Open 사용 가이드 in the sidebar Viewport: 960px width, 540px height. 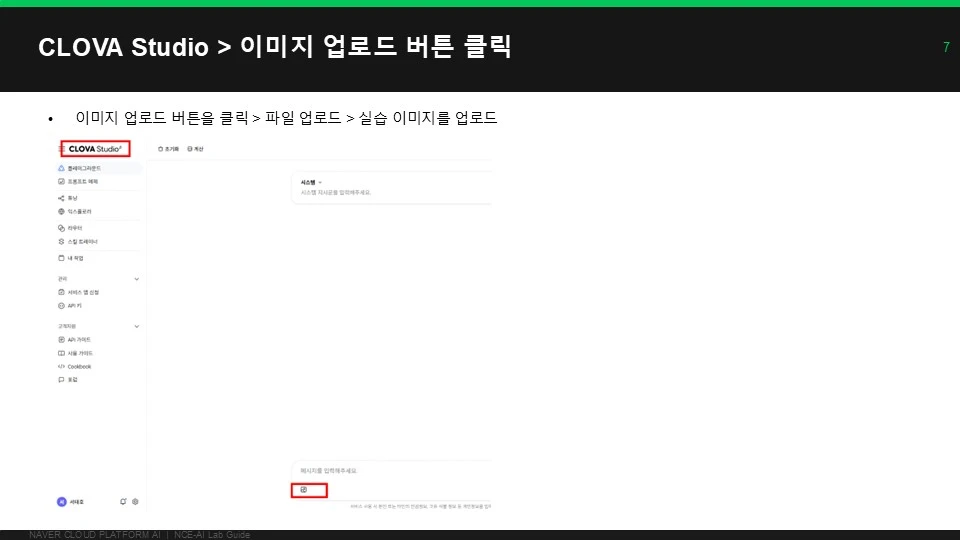point(75,353)
